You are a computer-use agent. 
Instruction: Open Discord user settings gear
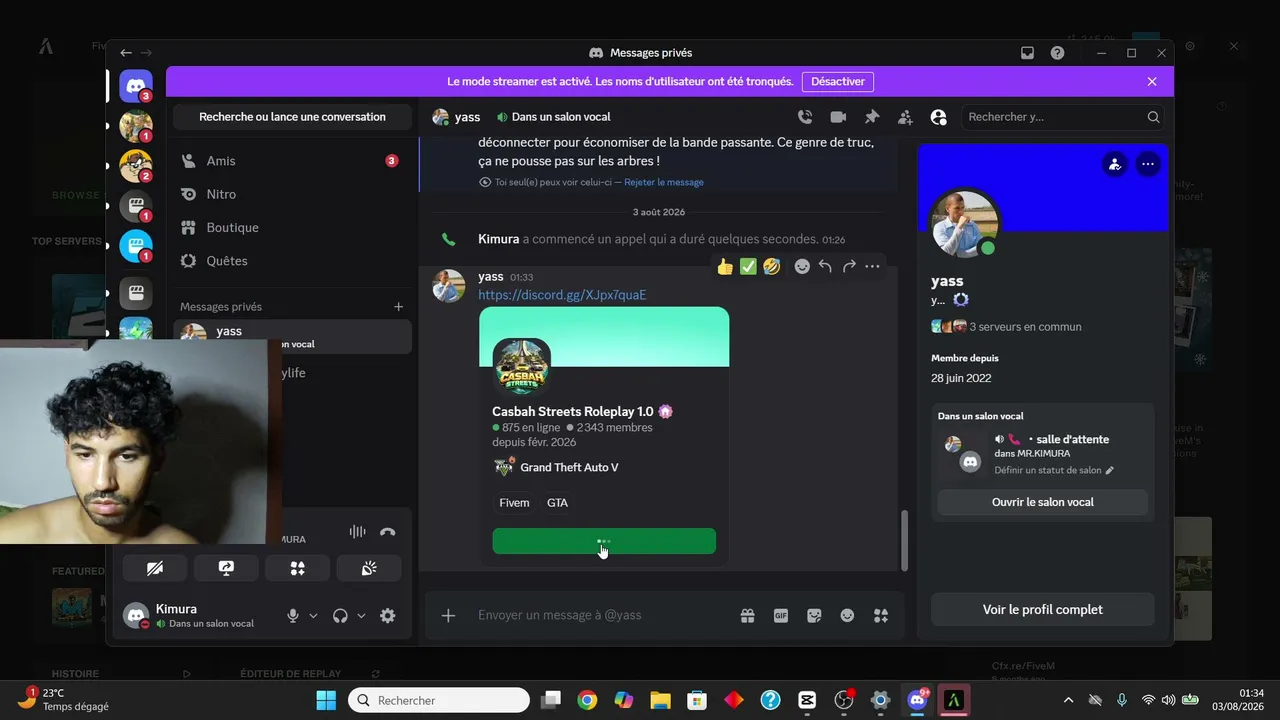pyautogui.click(x=388, y=616)
